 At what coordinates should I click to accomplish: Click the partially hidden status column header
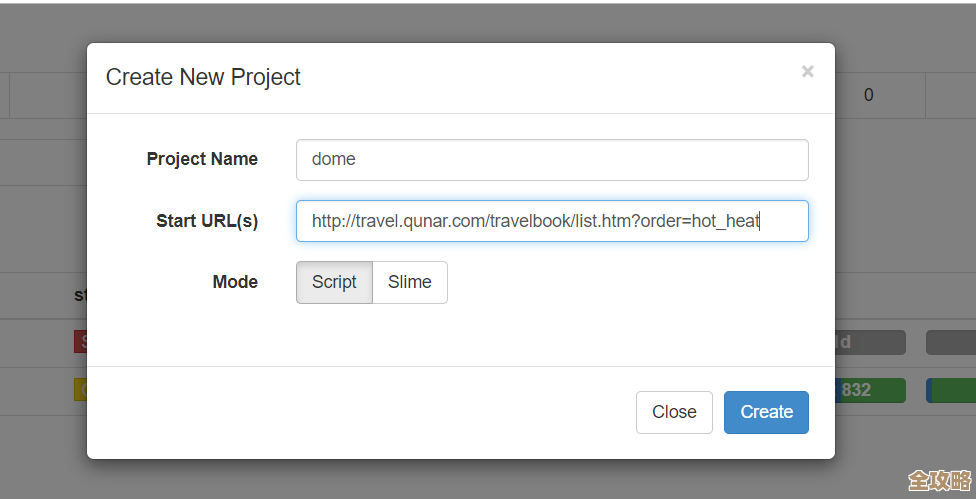pyautogui.click(x=80, y=296)
